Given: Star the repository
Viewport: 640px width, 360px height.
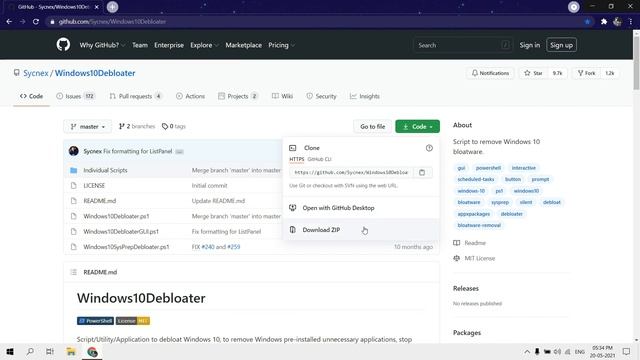Looking at the screenshot, I should 533,73.
